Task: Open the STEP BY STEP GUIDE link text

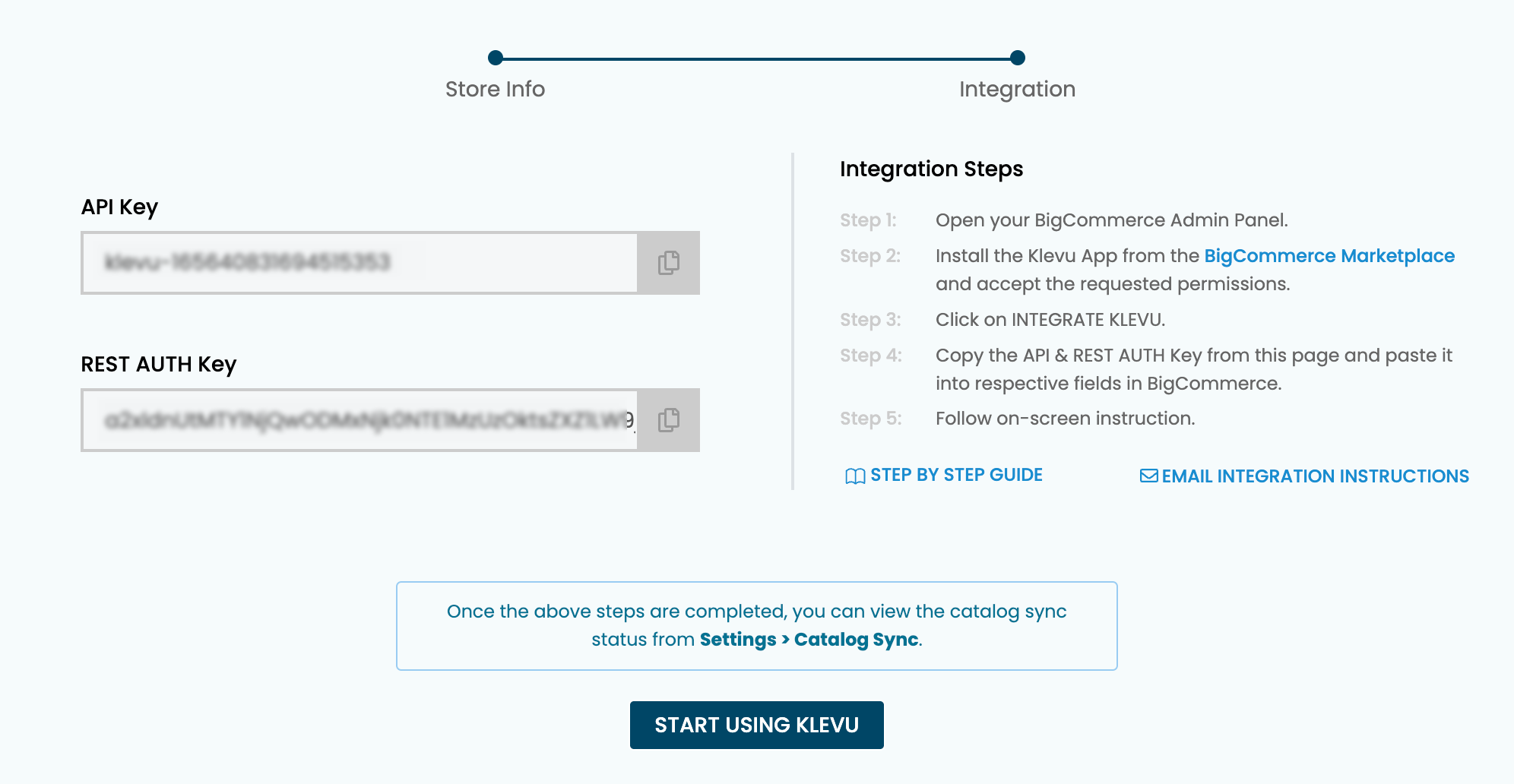Action: pyautogui.click(x=956, y=476)
